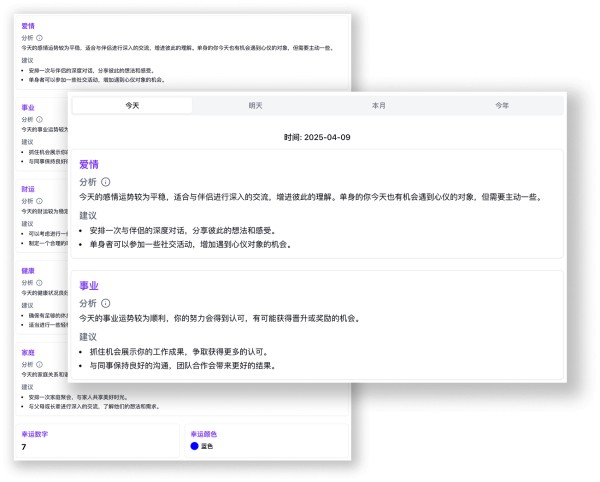This screenshot has height=482, width=600.
Task: In the back panel, click 财运 analysis info icon
Action: pos(39,201)
